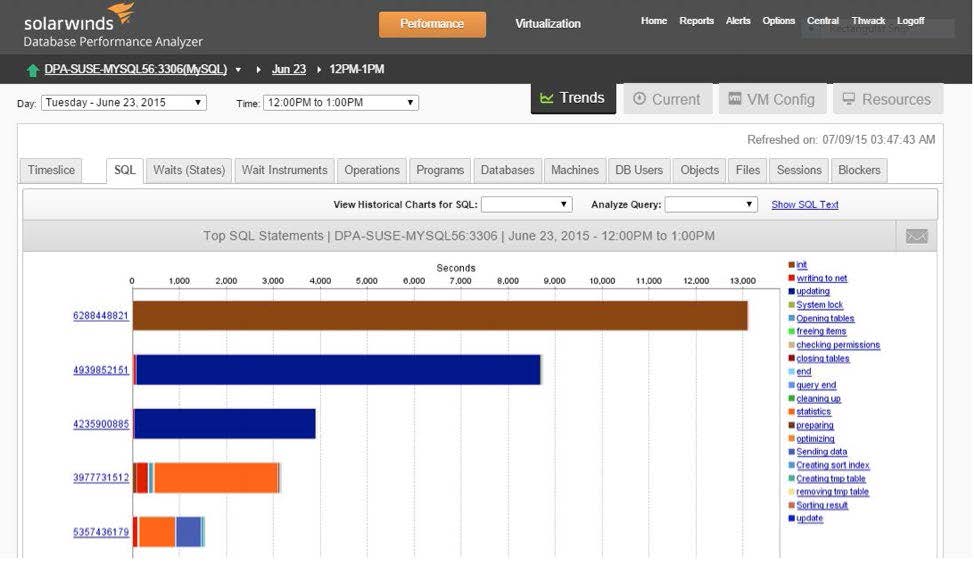Open the Alerts menu

(x=738, y=21)
